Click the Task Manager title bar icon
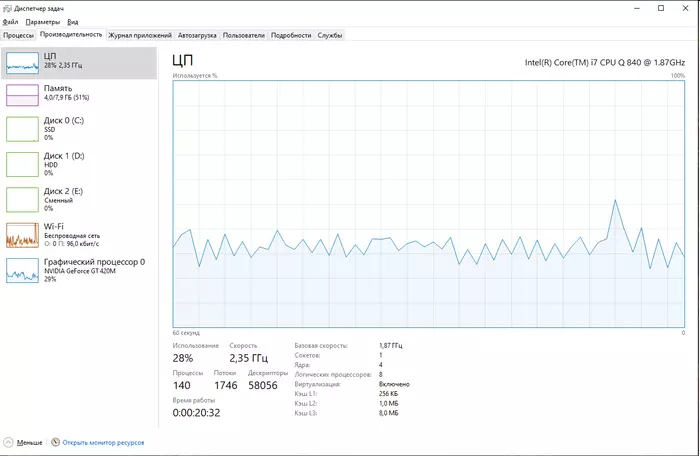This screenshot has width=700, height=456. tap(7, 8)
